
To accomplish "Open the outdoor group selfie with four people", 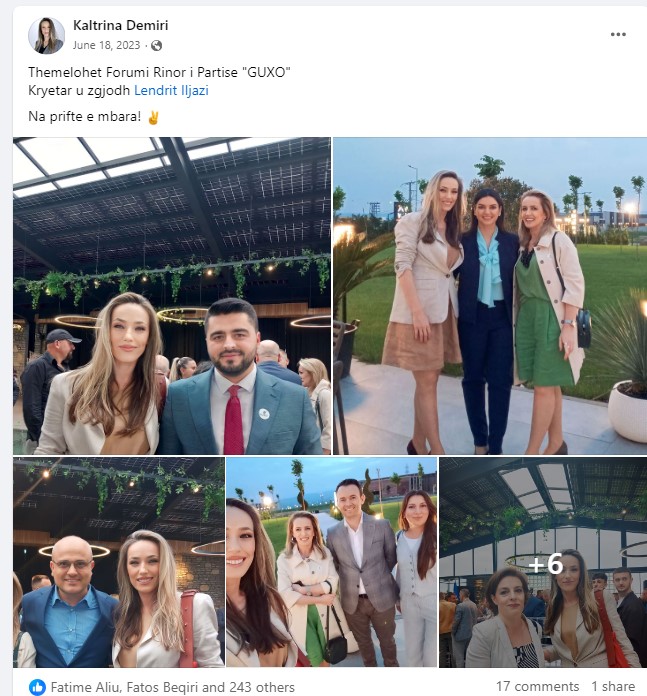I will (x=331, y=562).
